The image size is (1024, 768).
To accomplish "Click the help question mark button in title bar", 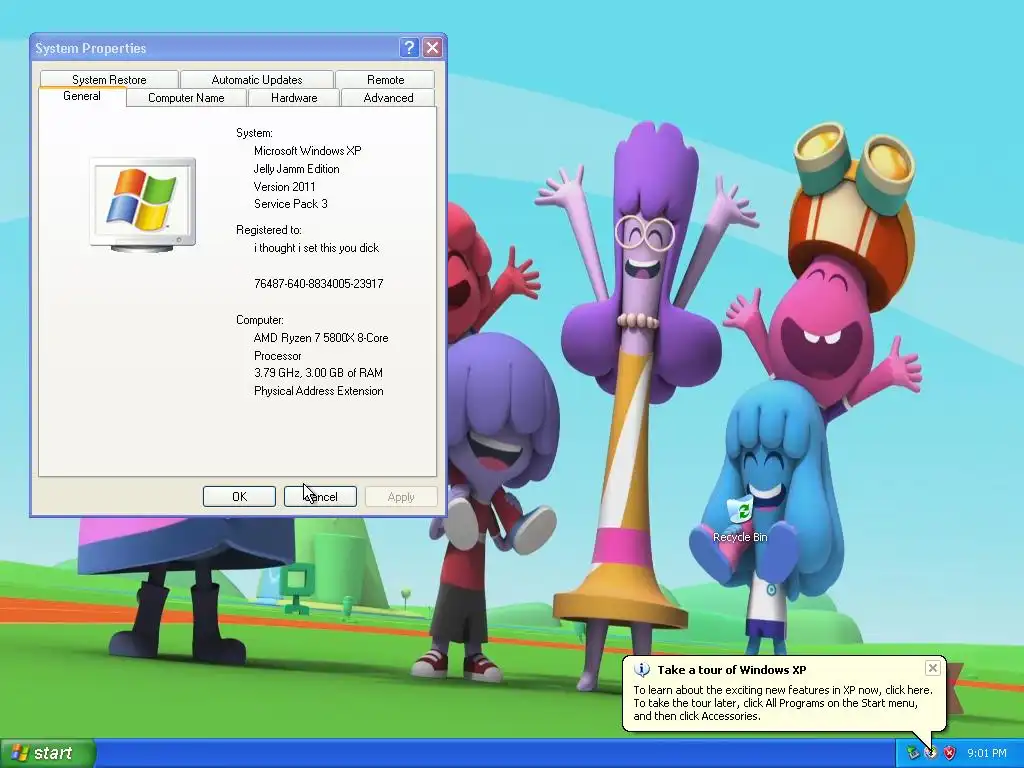I will coord(409,48).
